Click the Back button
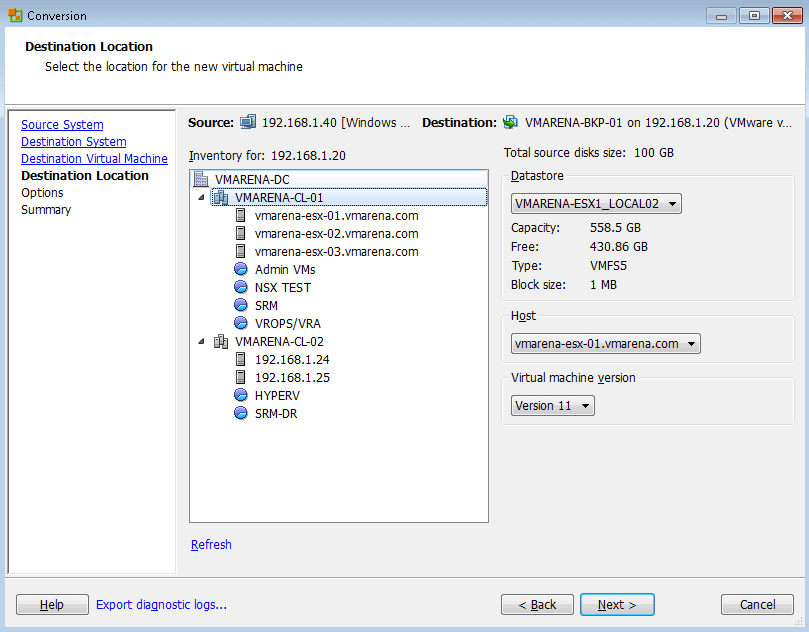Screen dimensions: 809x632 pos(537,605)
